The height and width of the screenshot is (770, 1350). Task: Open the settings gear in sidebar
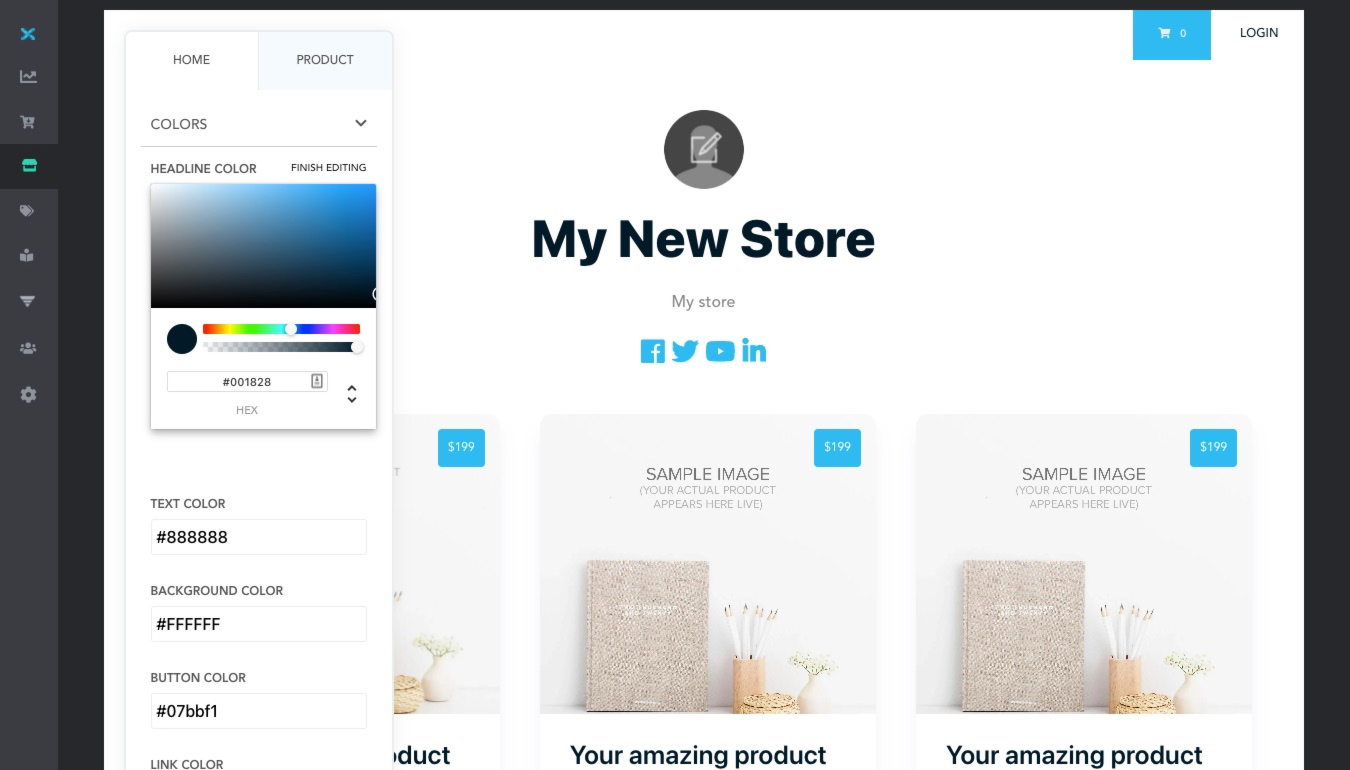click(28, 395)
